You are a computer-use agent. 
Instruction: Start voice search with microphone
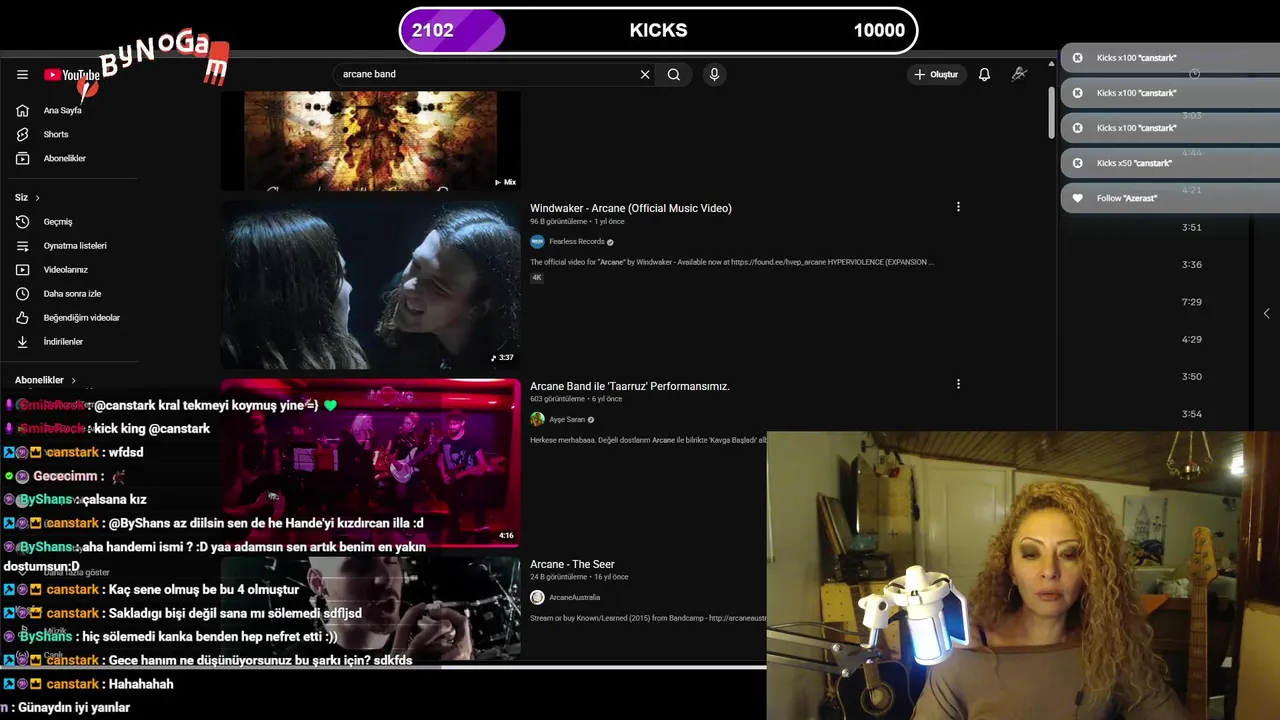[x=714, y=74]
